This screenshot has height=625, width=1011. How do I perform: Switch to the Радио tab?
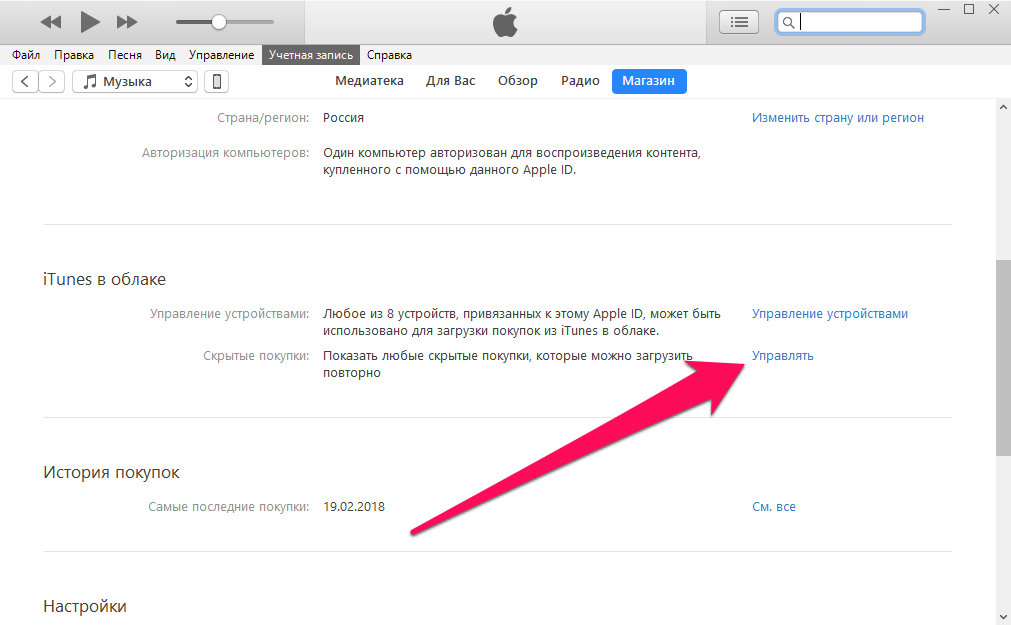[580, 81]
